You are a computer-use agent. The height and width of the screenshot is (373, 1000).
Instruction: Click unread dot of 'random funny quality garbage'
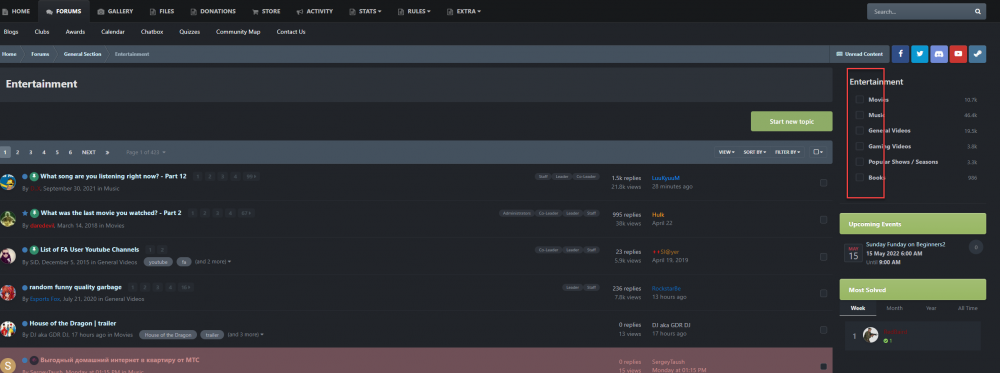click(x=25, y=287)
